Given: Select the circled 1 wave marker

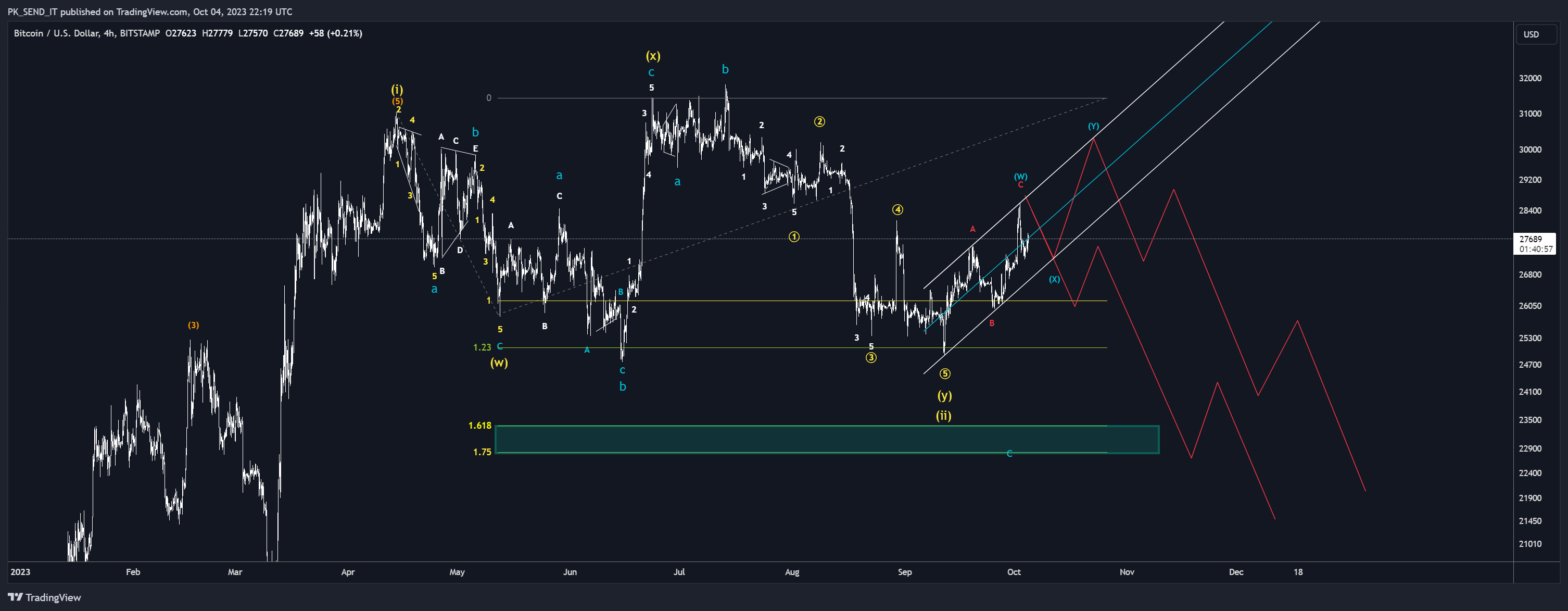Looking at the screenshot, I should coord(794,236).
